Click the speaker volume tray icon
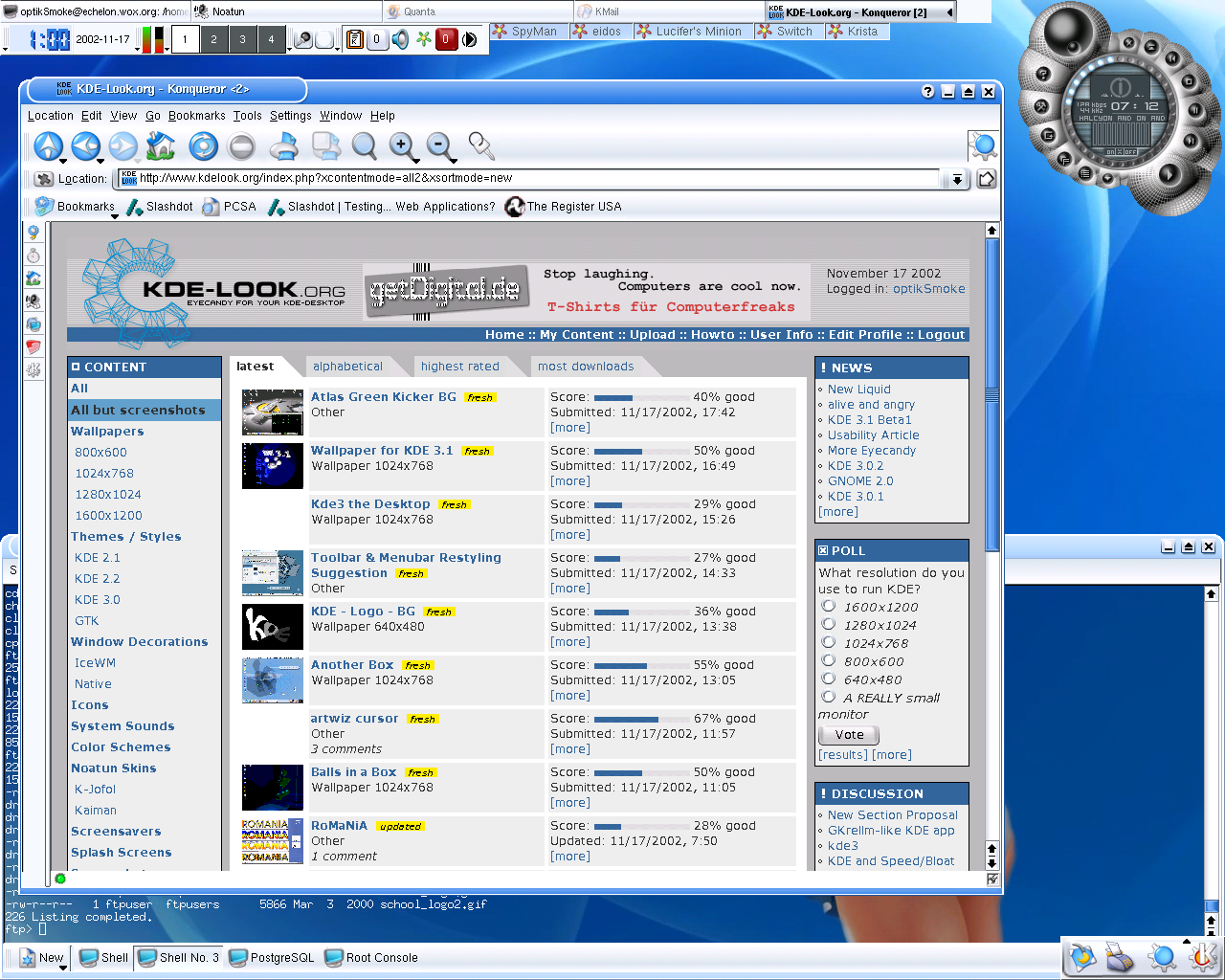 pyautogui.click(x=400, y=39)
